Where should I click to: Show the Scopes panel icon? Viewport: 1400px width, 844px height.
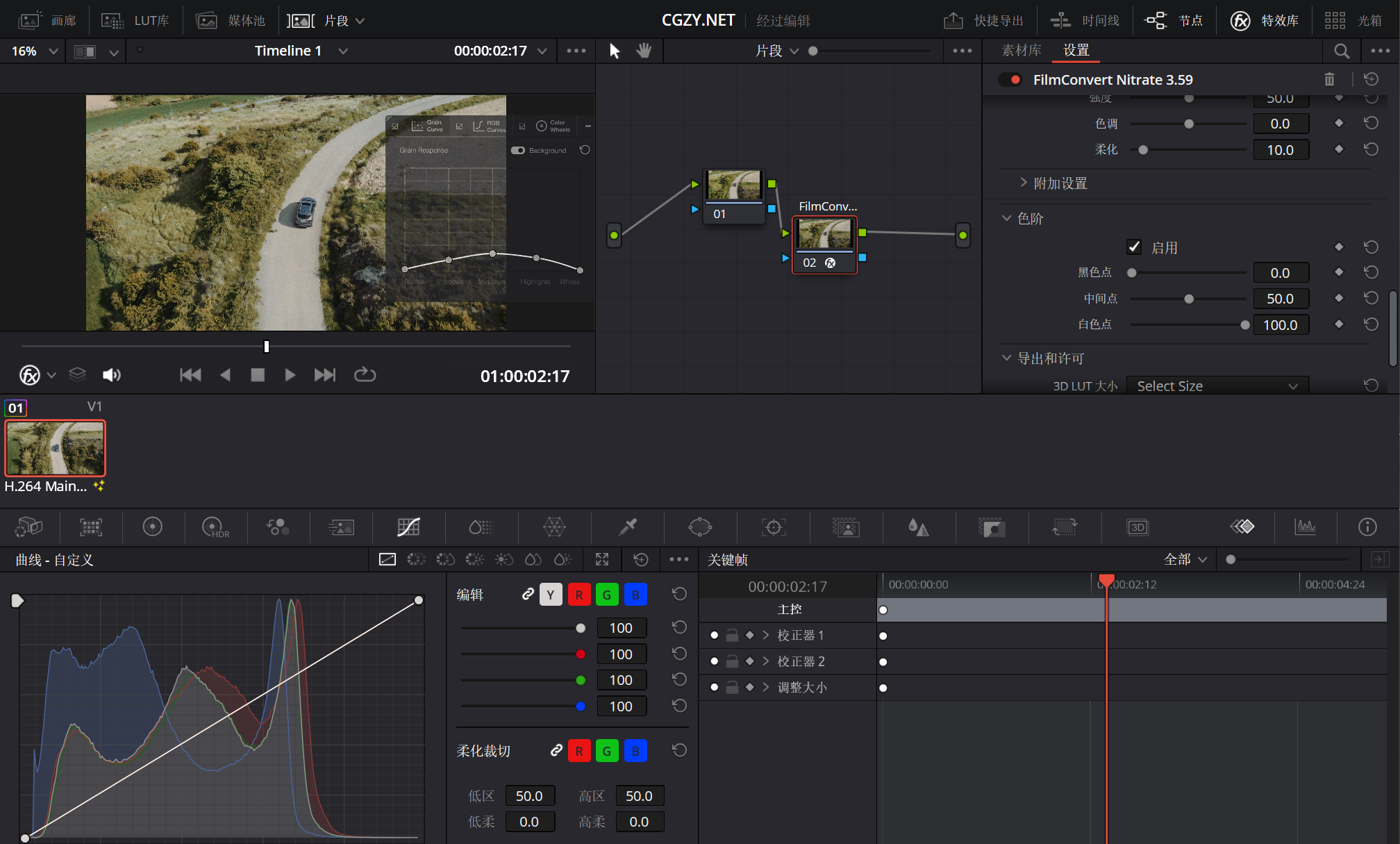[x=1306, y=527]
